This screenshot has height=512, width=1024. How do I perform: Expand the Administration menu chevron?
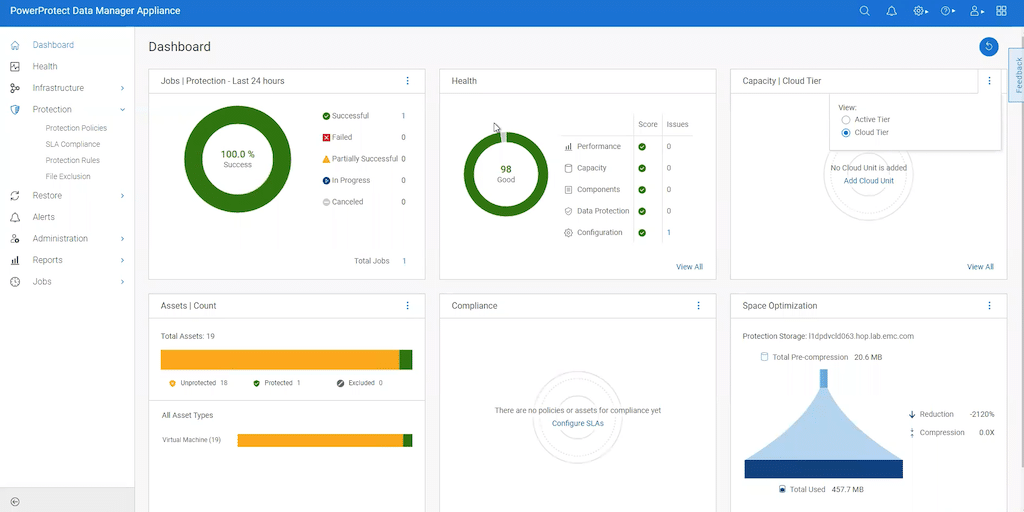pyautogui.click(x=122, y=238)
